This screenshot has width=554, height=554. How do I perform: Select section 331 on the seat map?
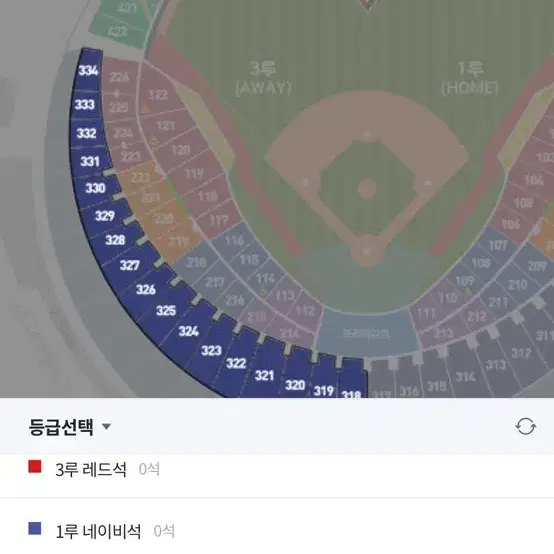click(x=90, y=161)
